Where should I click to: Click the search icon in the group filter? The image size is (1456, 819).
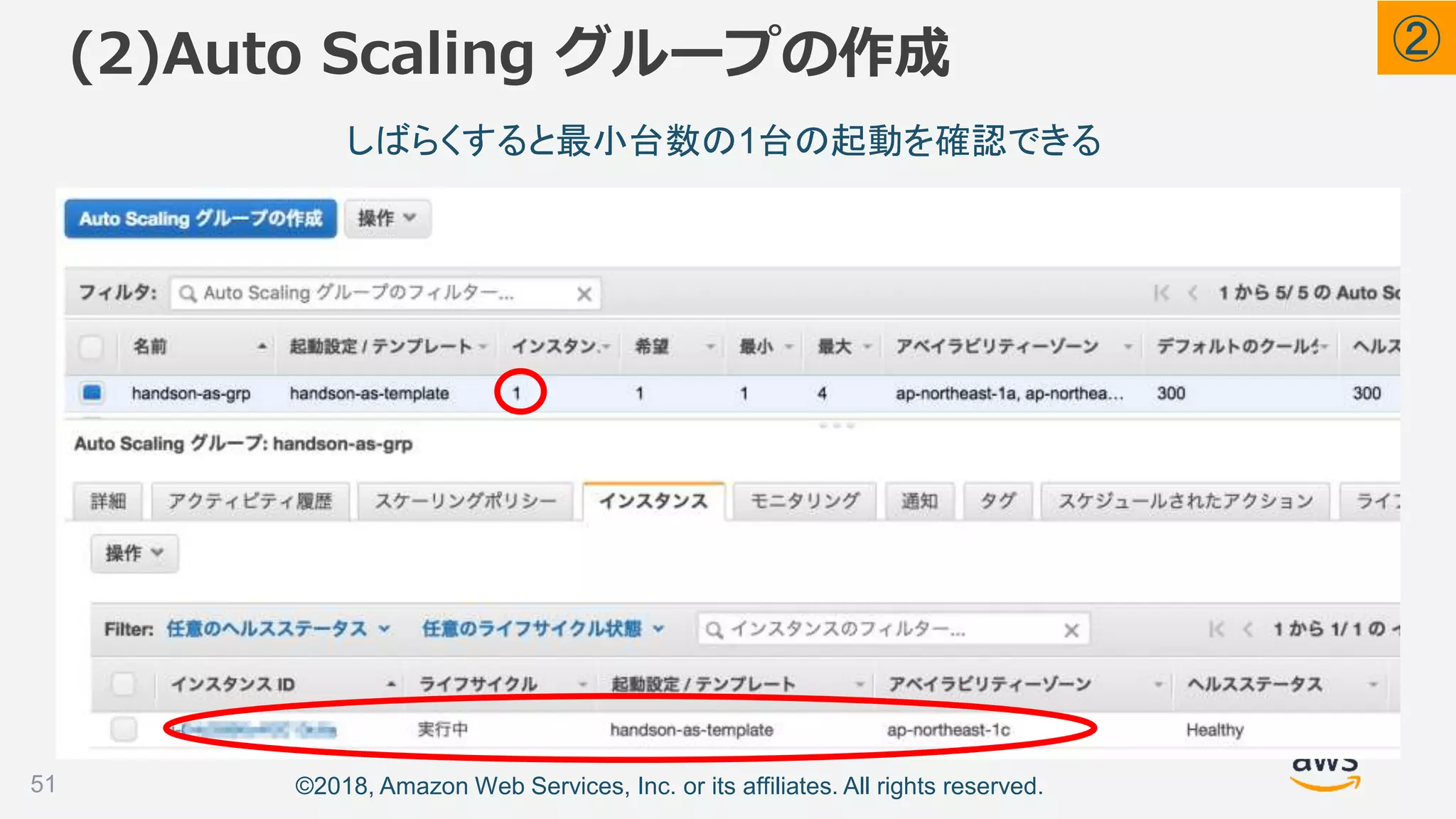pyautogui.click(x=188, y=294)
